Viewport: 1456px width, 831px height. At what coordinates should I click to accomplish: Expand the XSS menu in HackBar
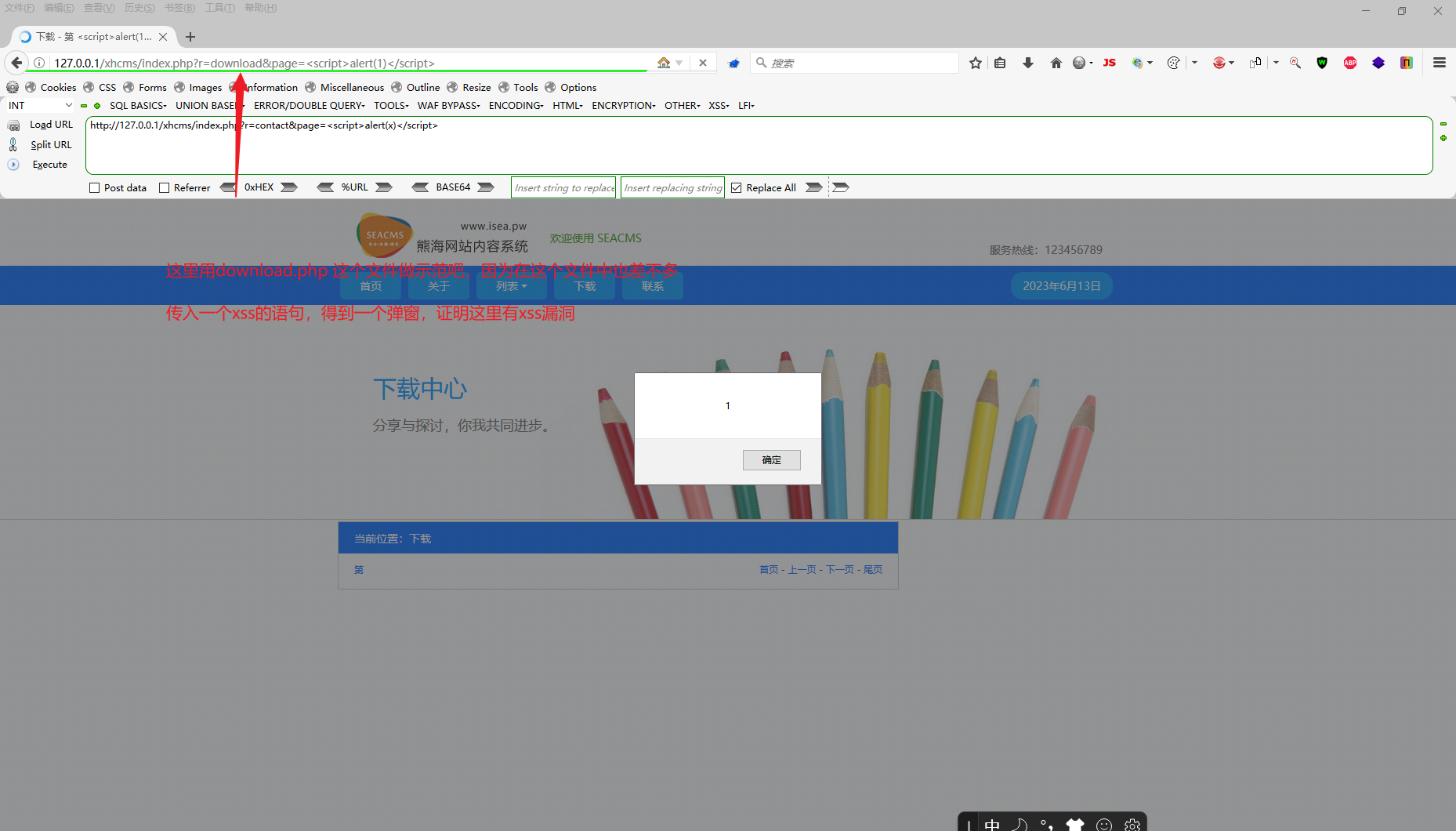pyautogui.click(x=719, y=105)
